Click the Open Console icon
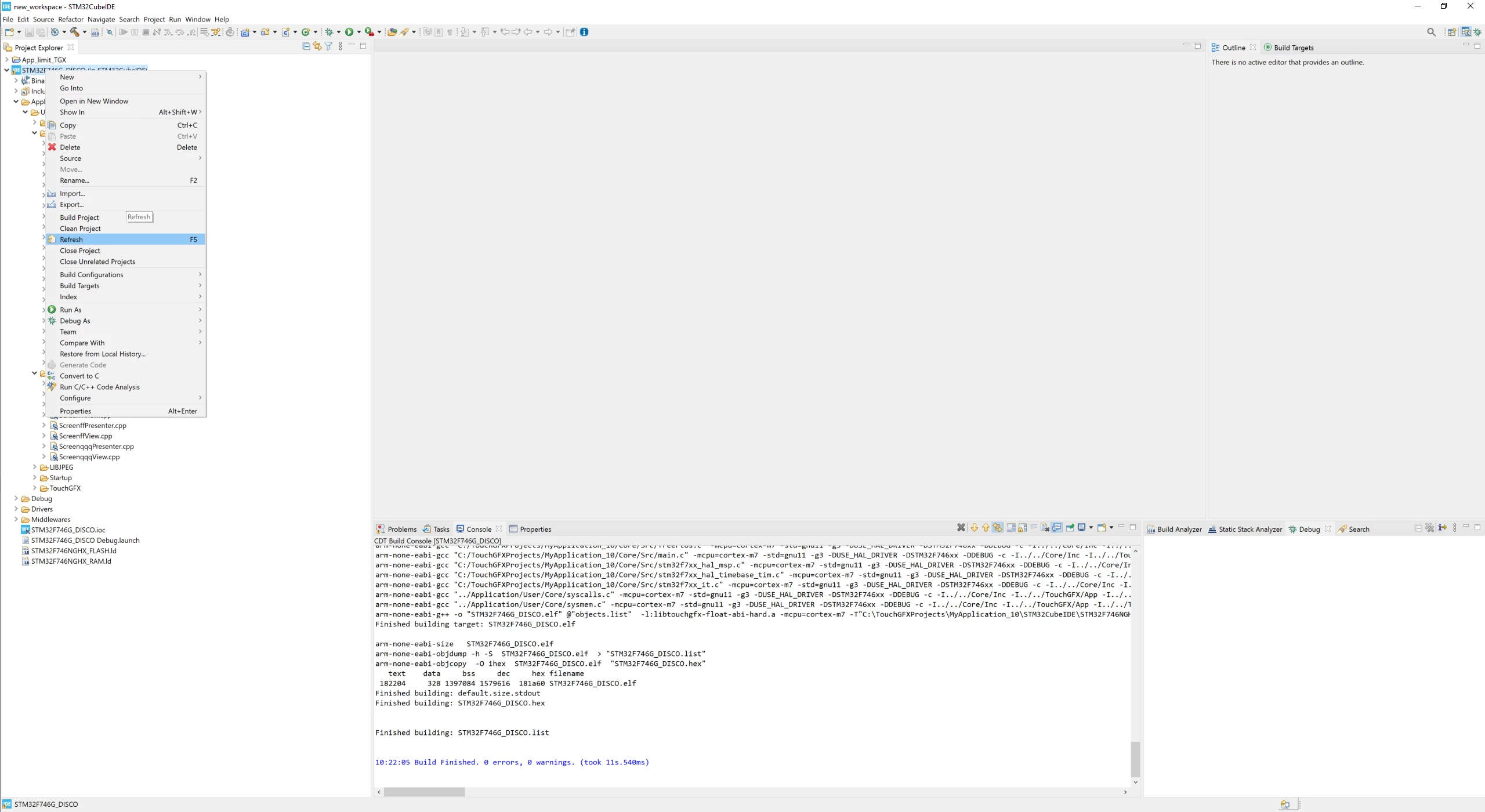This screenshot has height=812, width=1485. (1102, 528)
